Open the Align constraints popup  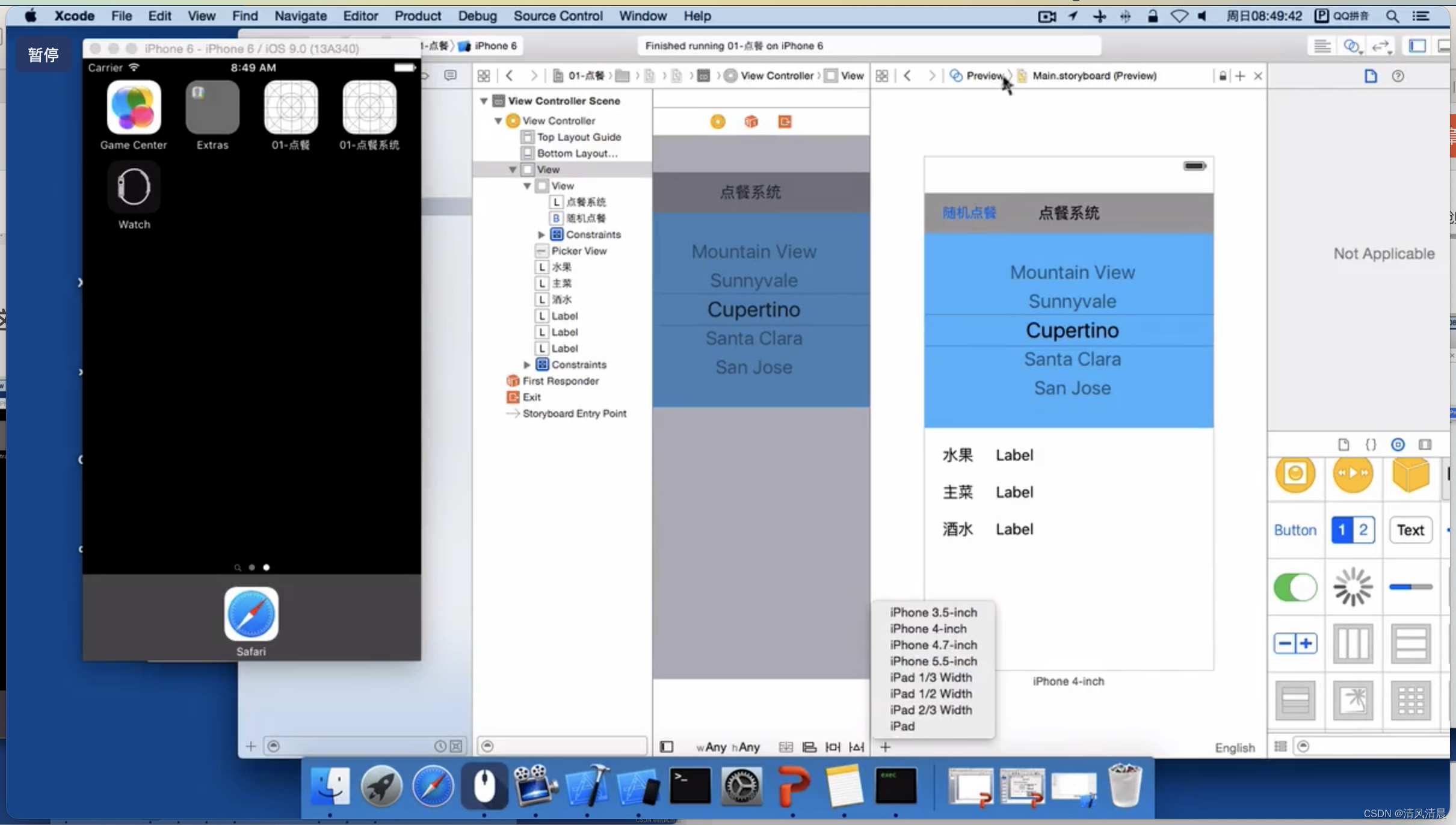tap(810, 747)
